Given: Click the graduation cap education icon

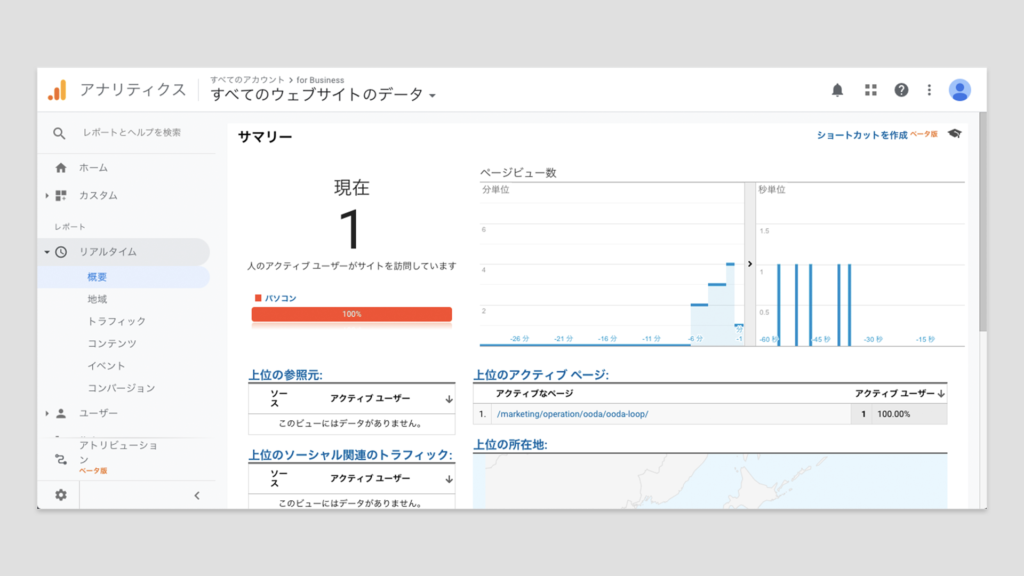Looking at the screenshot, I should (954, 134).
